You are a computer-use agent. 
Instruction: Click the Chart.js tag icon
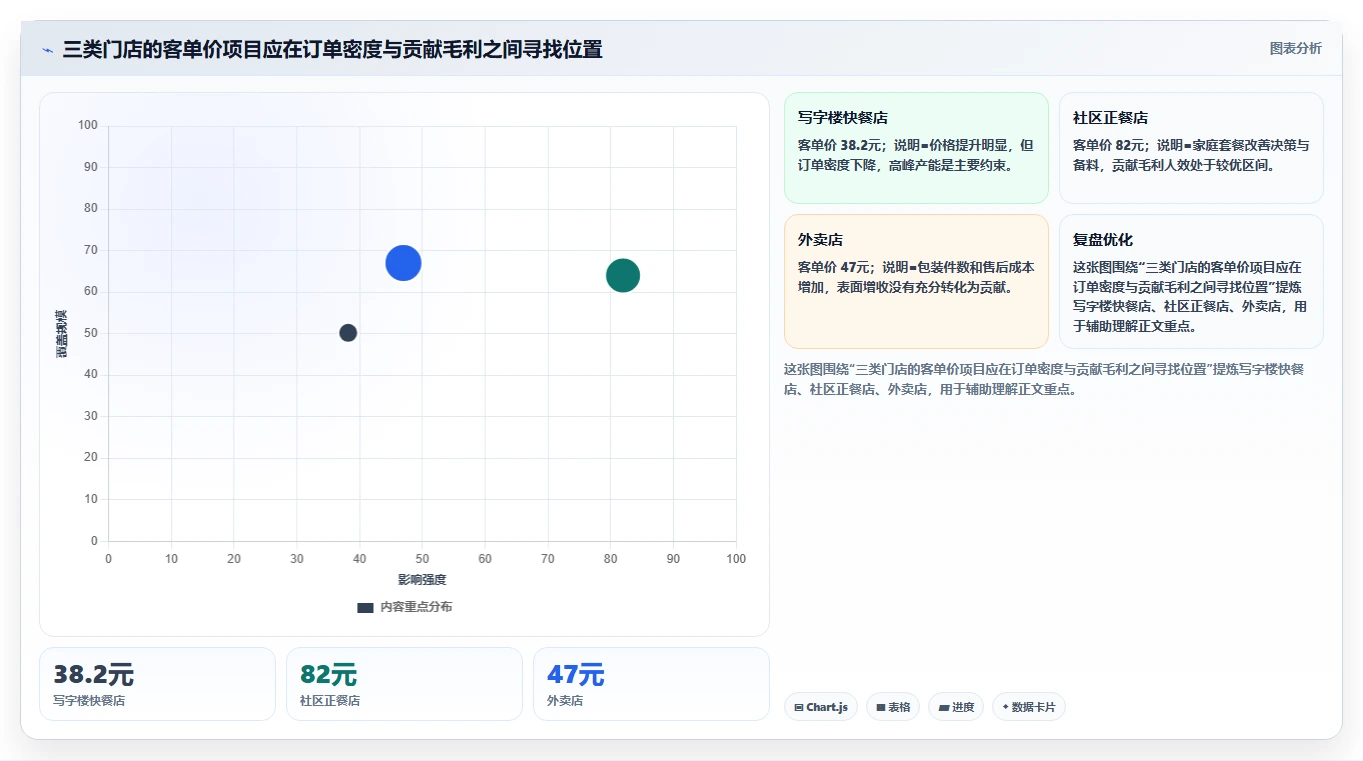click(798, 707)
